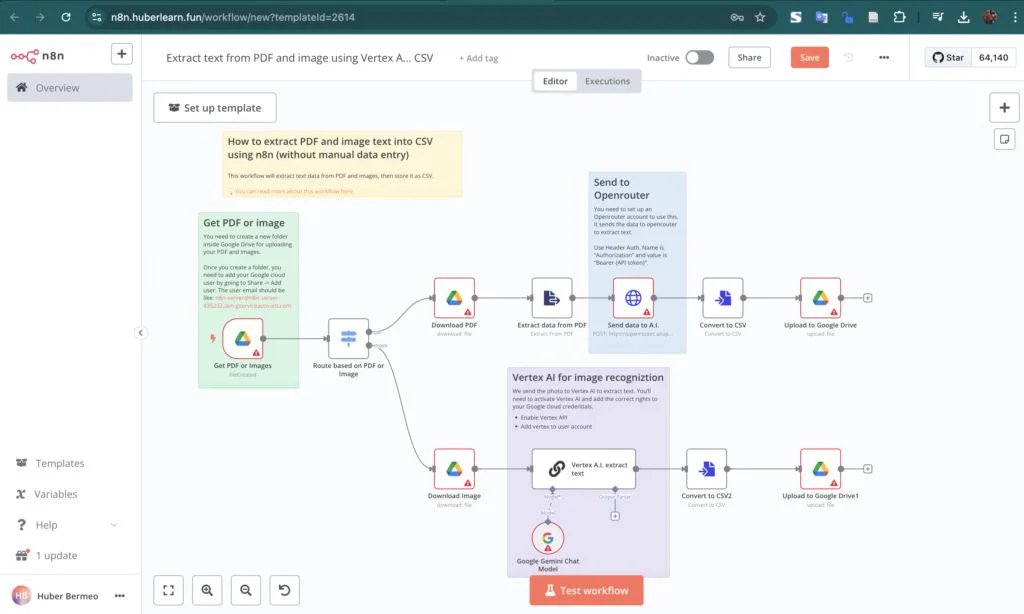Click the Get PDF or image note heading
The height and width of the screenshot is (614, 1024).
pyautogui.click(x=244, y=223)
